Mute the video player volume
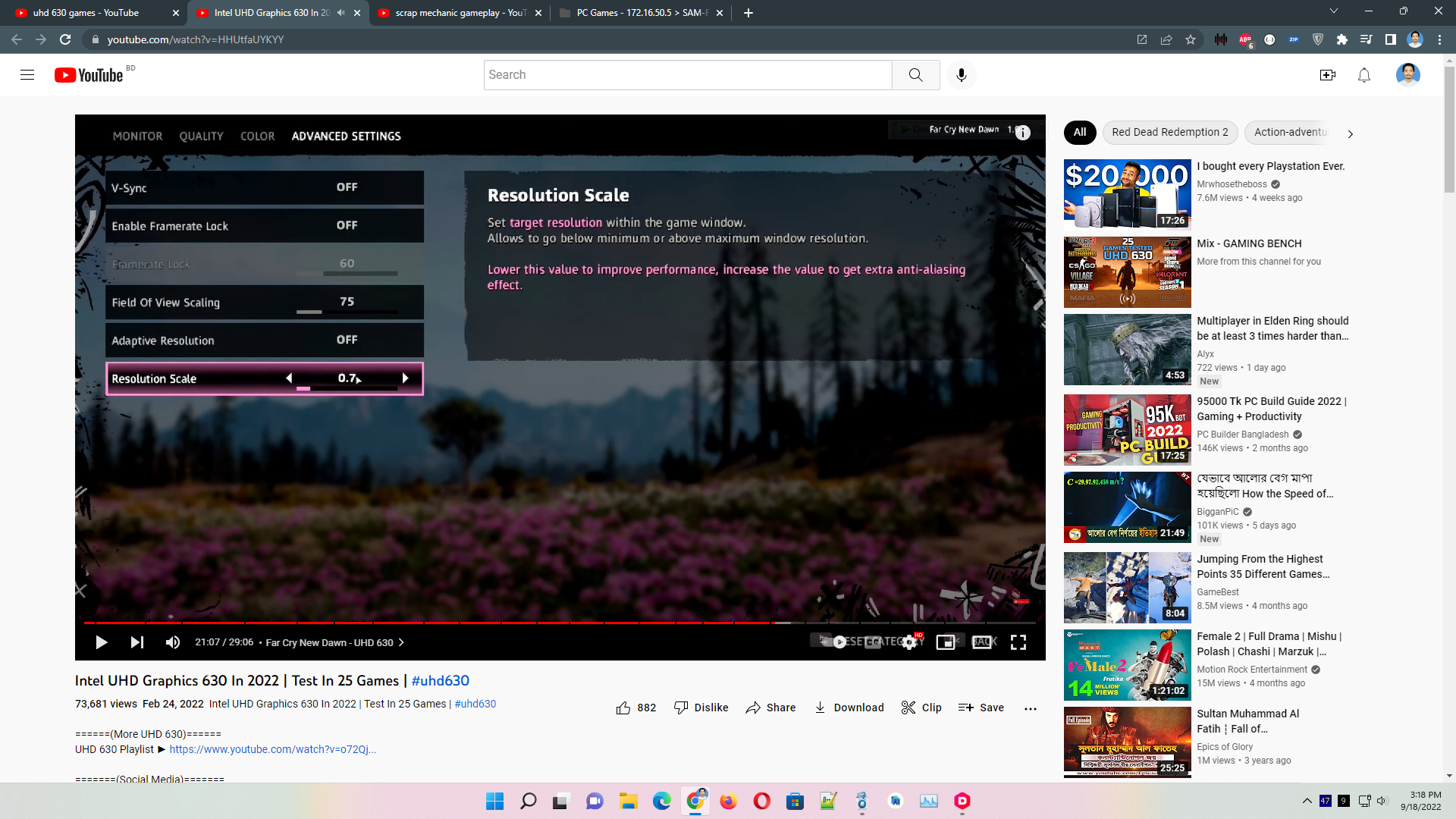The image size is (1456, 819). [x=173, y=642]
